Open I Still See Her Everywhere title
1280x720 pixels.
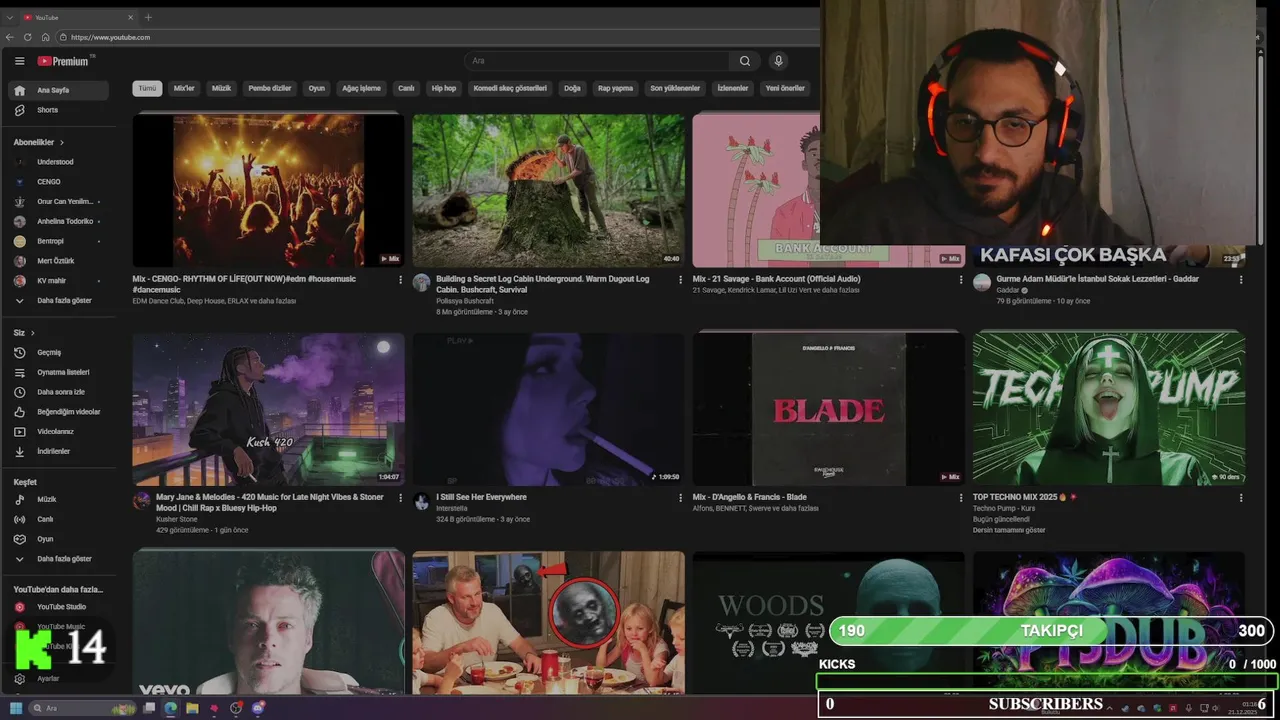point(481,497)
